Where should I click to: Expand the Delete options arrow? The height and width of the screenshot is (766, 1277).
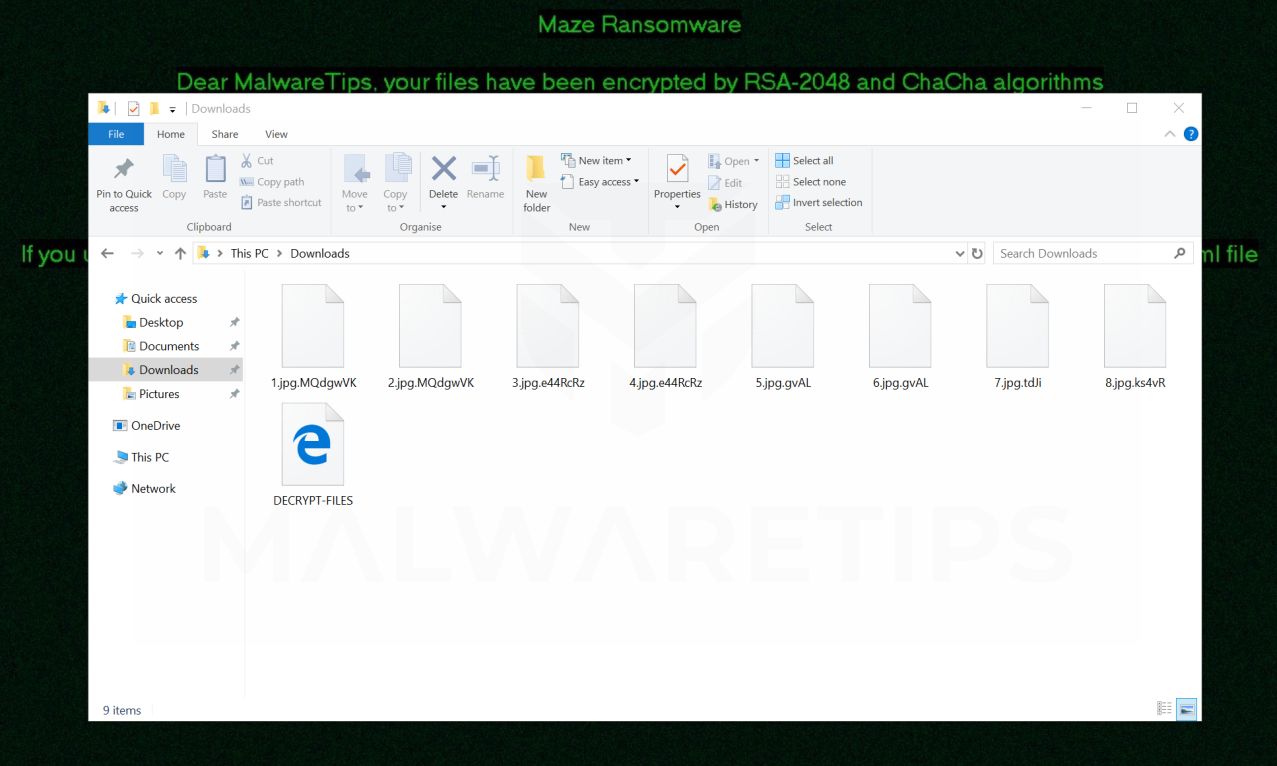point(444,207)
